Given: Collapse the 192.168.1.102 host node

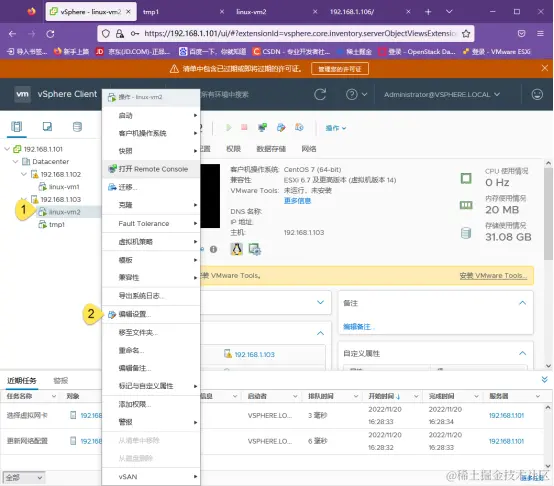Looking at the screenshot, I should (x=24, y=174).
